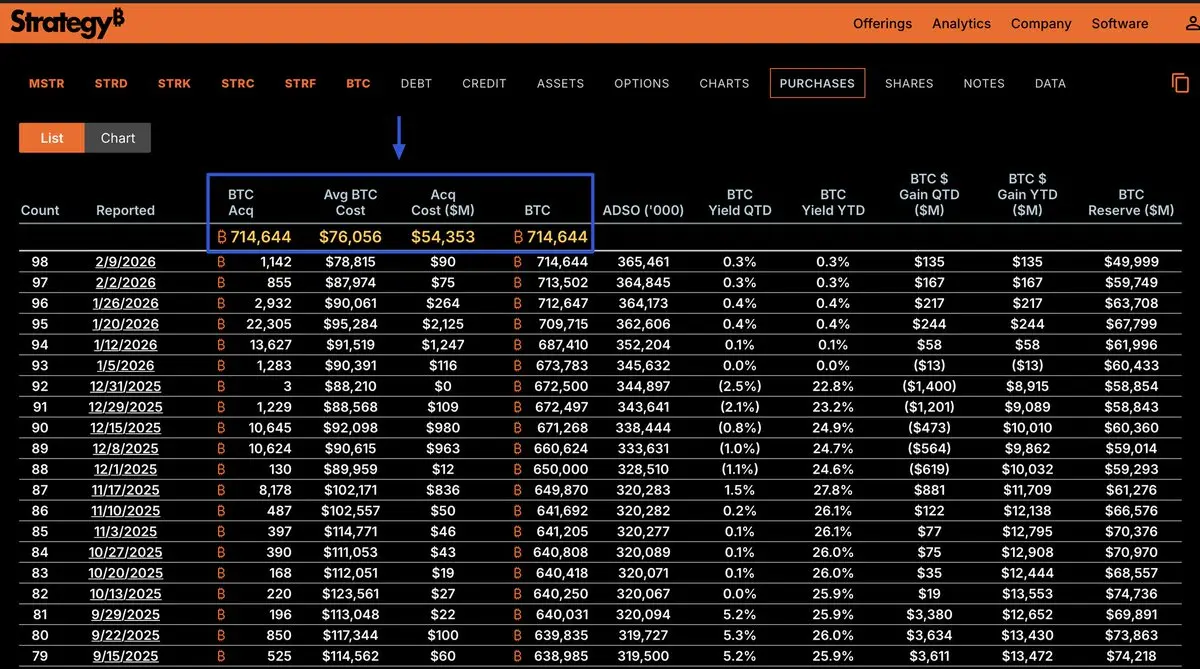The height and width of the screenshot is (669, 1200).
Task: Open the 11/10/2025 report link
Action: [125, 511]
